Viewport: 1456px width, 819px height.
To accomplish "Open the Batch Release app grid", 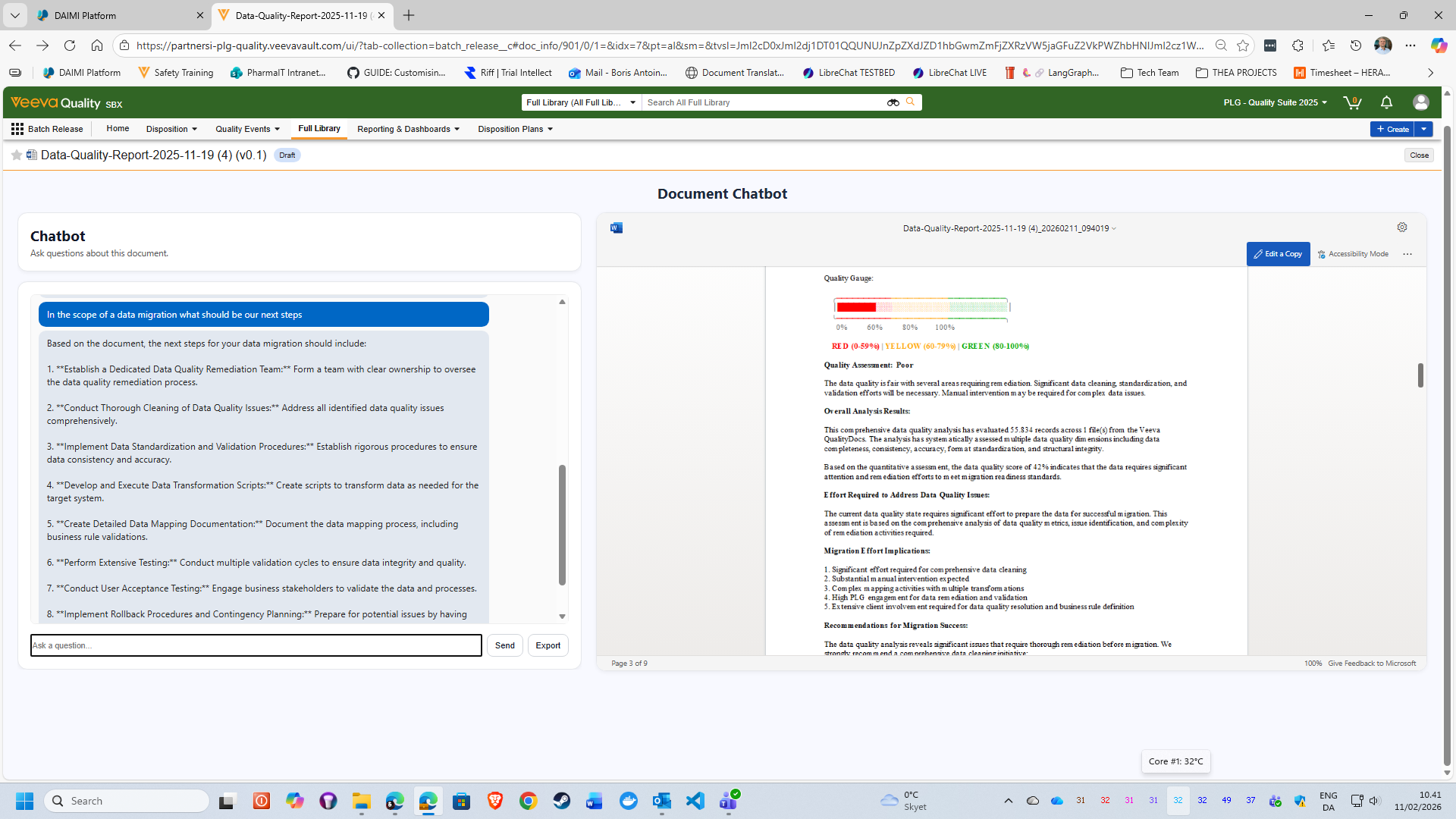I will tap(17, 129).
